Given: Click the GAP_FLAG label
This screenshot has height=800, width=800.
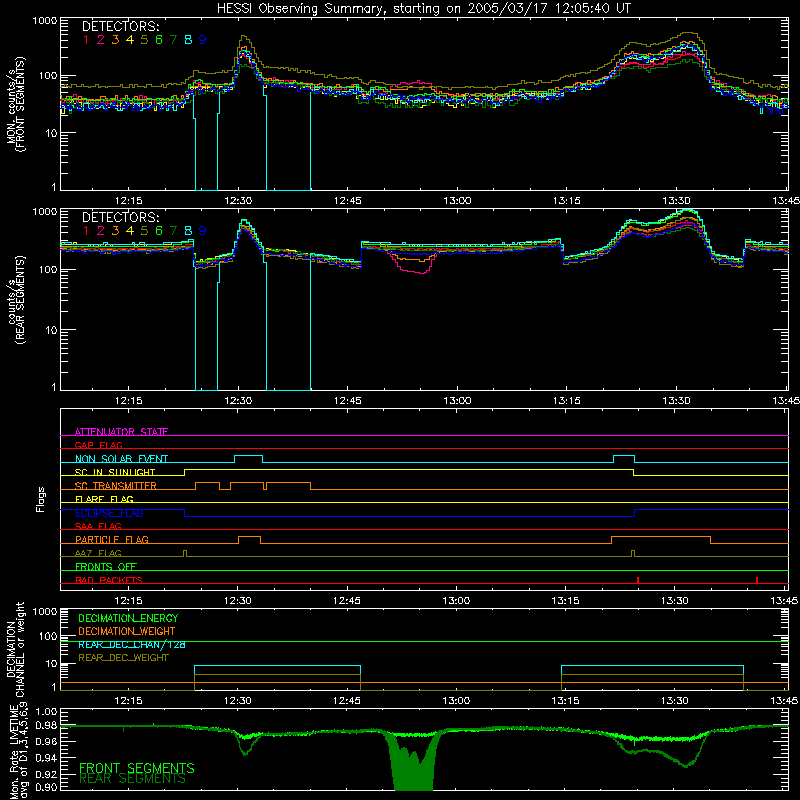Looking at the screenshot, I should click(98, 445).
